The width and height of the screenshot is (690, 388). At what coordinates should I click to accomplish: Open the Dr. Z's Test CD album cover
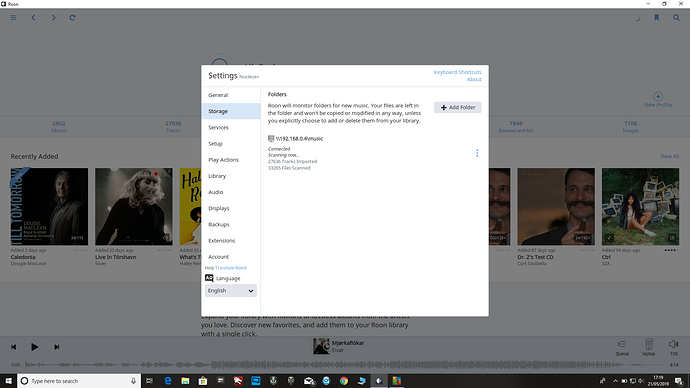(x=556, y=207)
